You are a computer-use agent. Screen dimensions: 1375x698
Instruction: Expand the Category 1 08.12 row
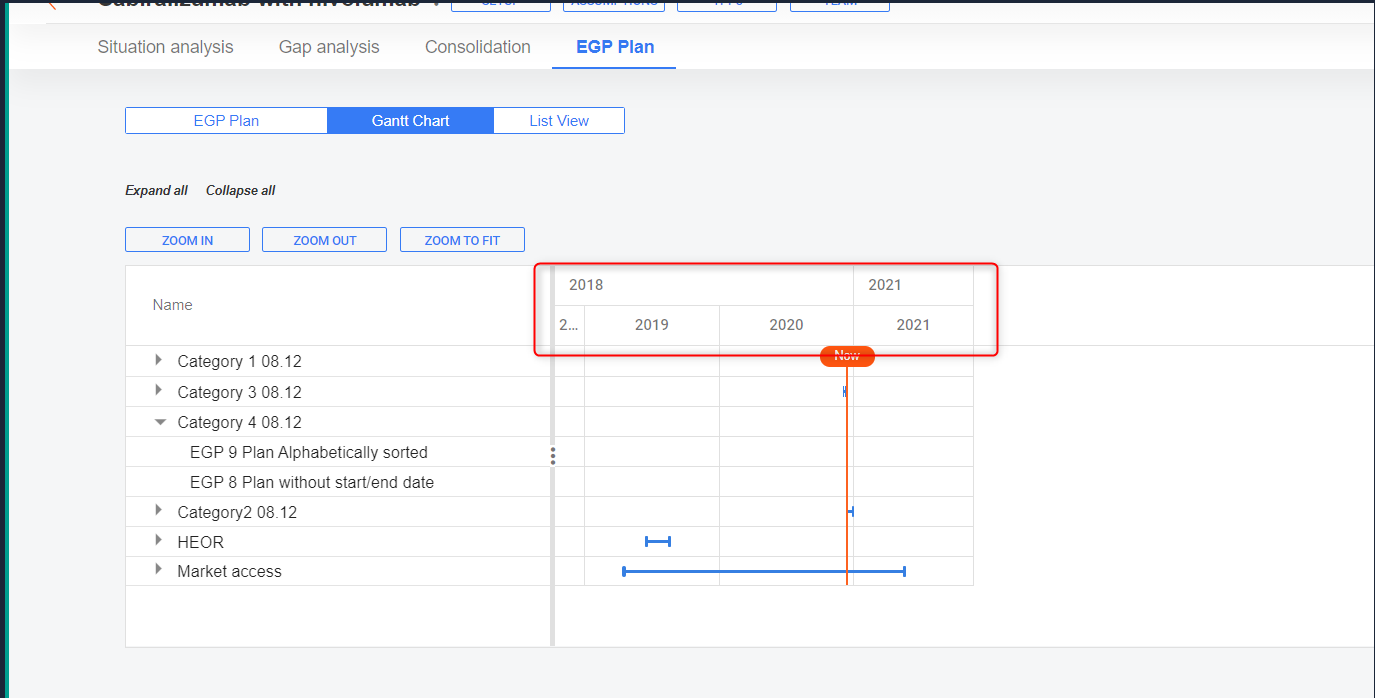[159, 360]
